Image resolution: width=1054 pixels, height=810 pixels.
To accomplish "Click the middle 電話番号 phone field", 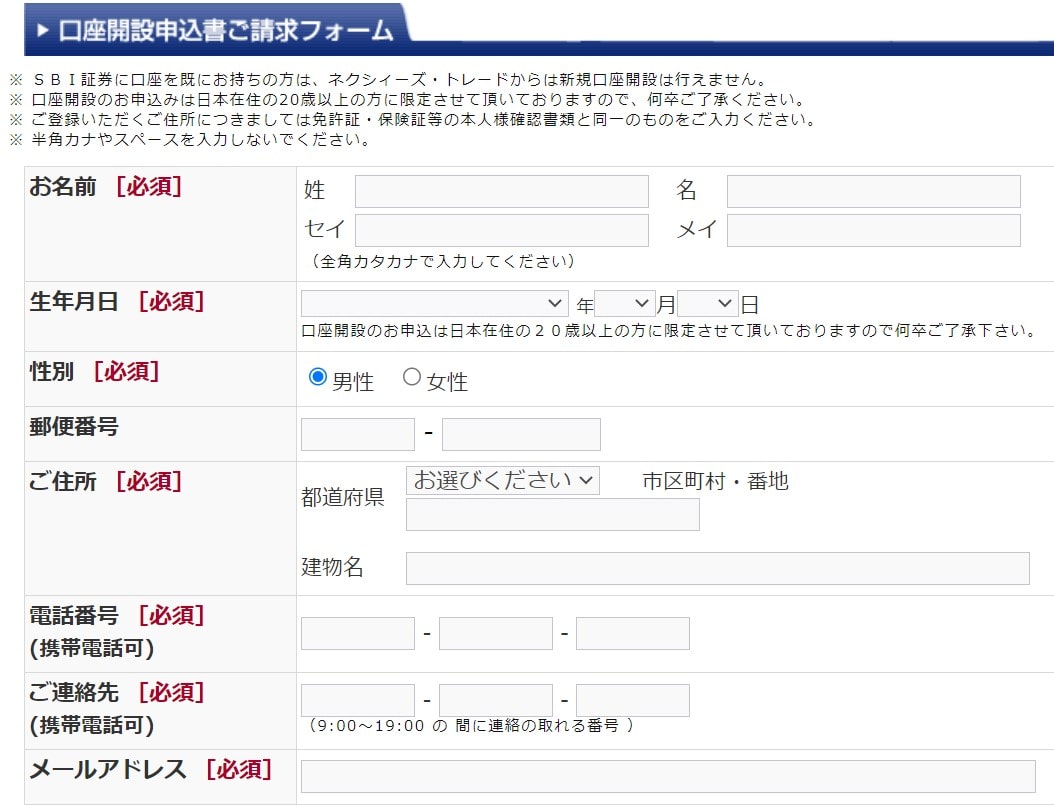I will pos(494,632).
